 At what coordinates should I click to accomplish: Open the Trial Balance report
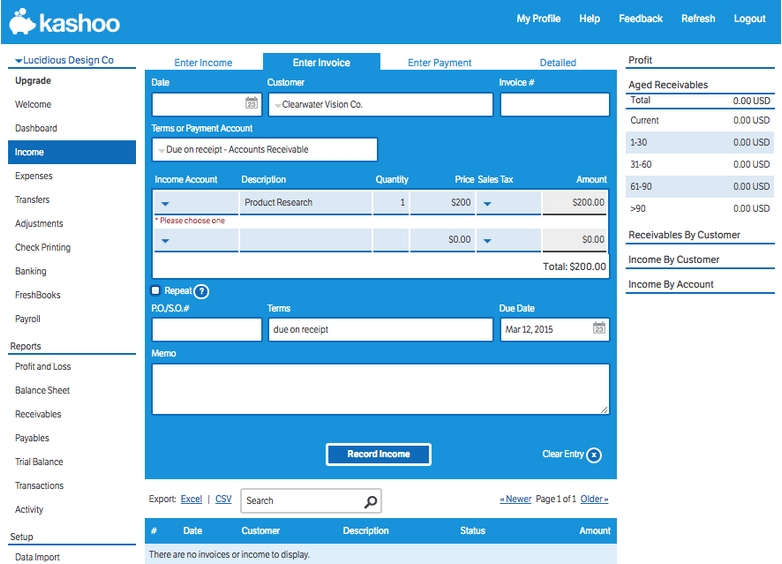point(39,462)
